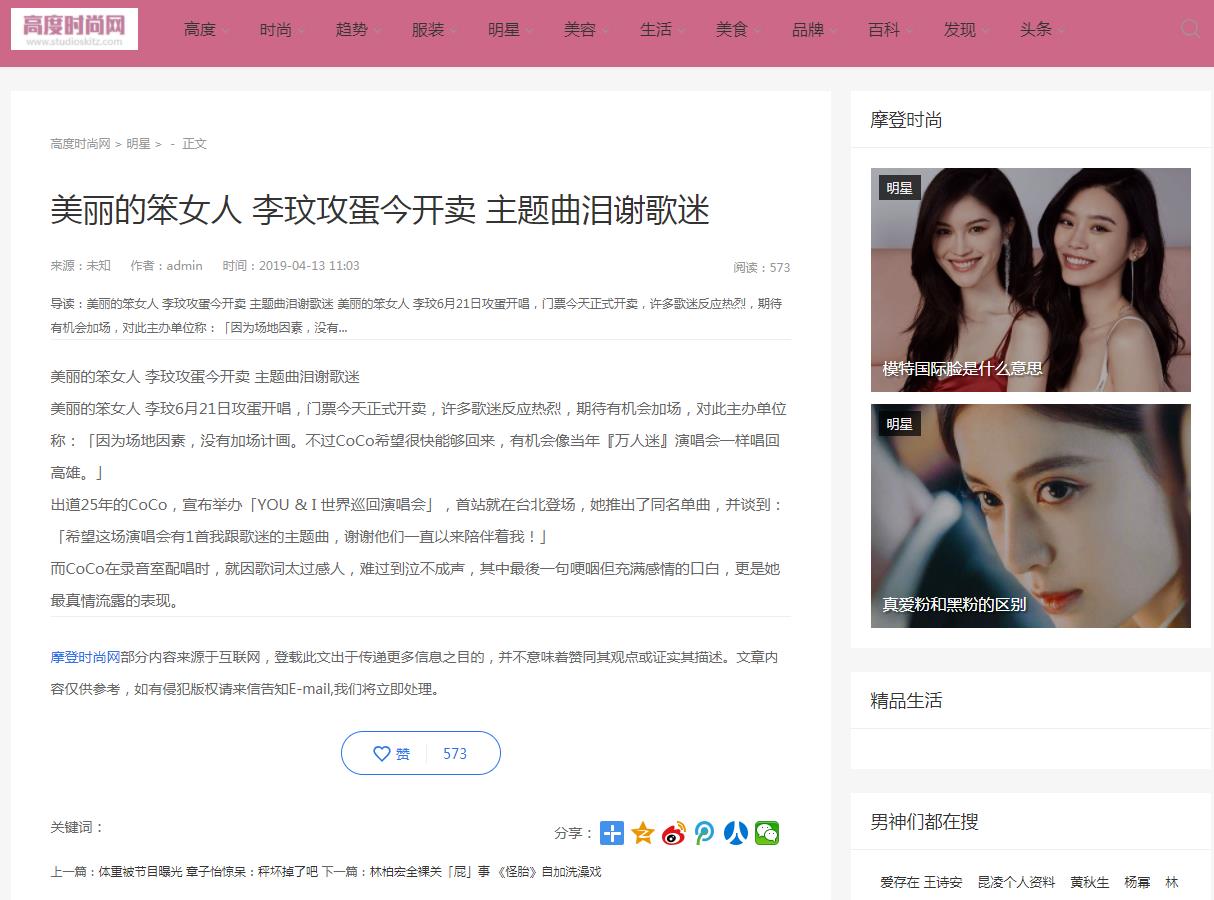
Task: Share to Qzone via star icon
Action: [643, 833]
